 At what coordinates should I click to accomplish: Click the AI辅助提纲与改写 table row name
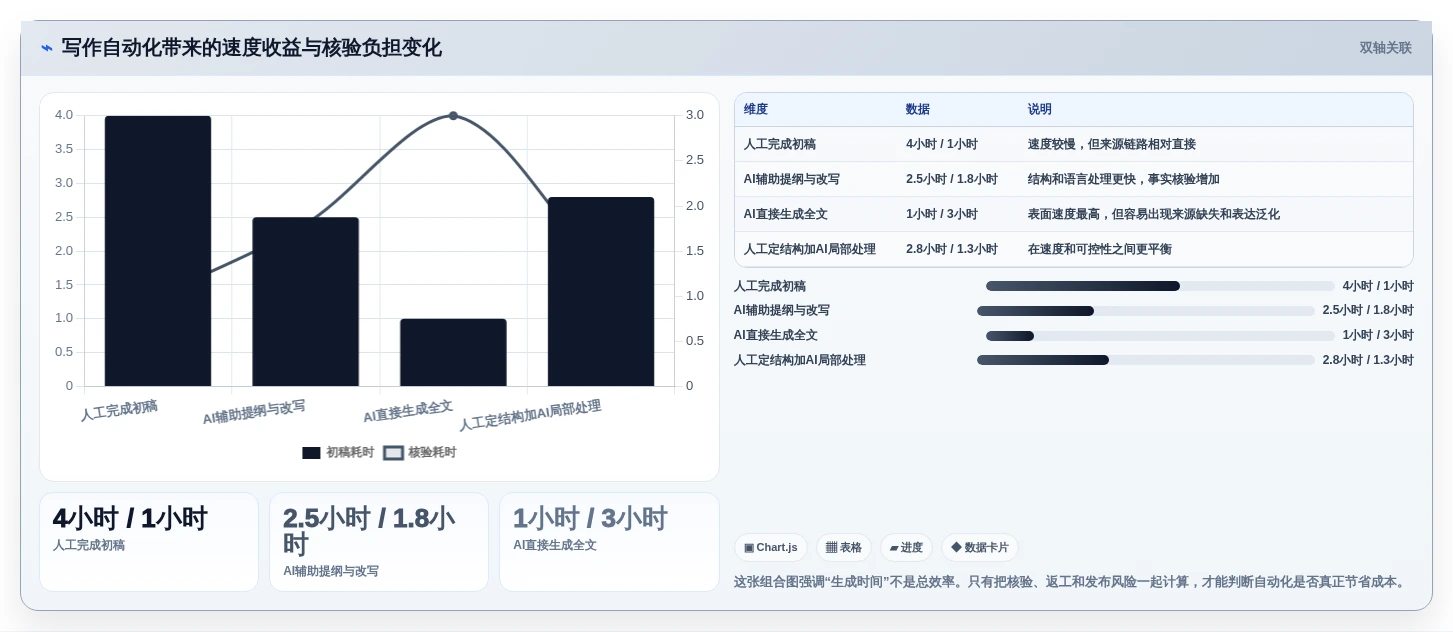[x=792, y=179]
